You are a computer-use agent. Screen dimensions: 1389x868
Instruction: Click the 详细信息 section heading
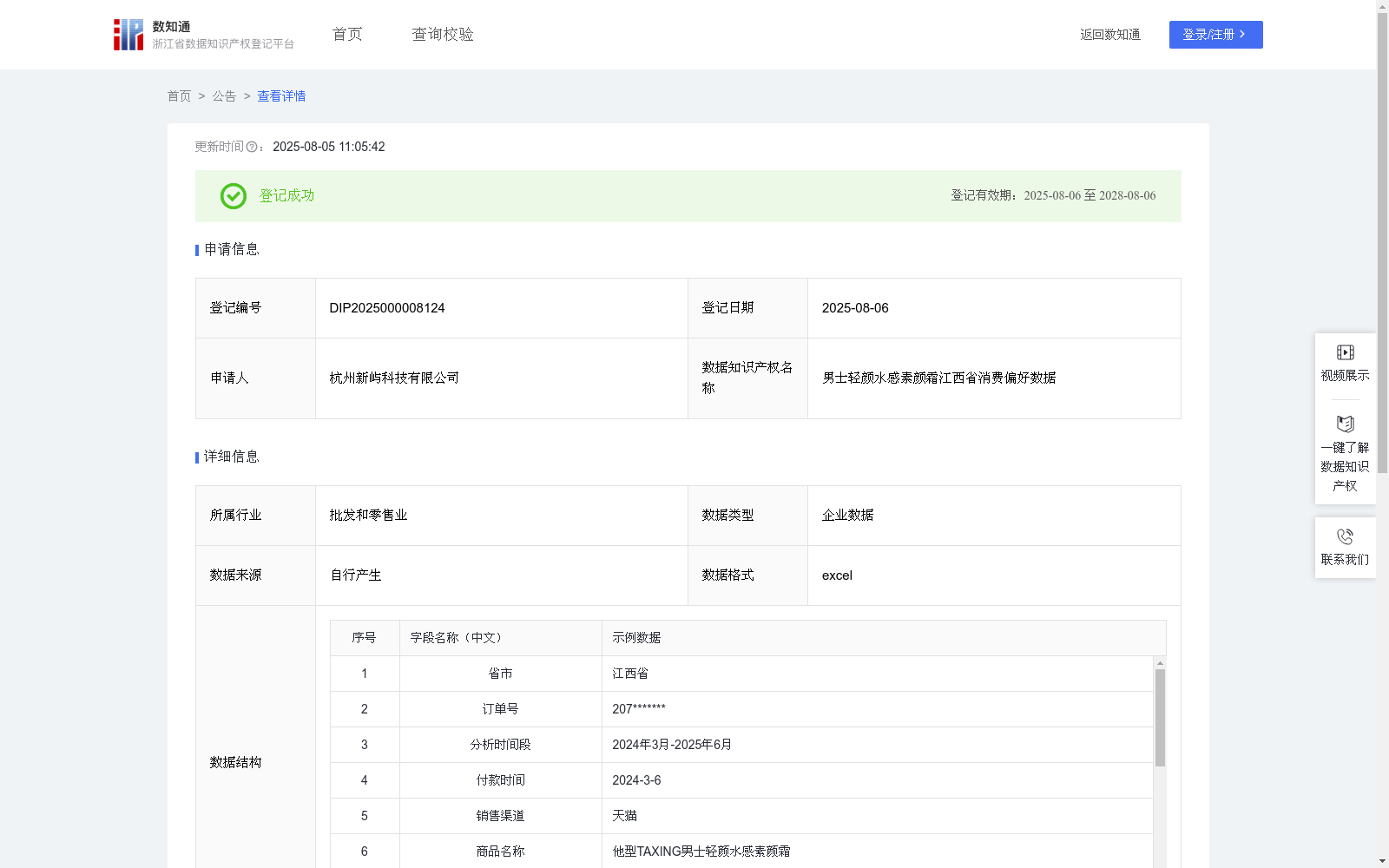[232, 457]
